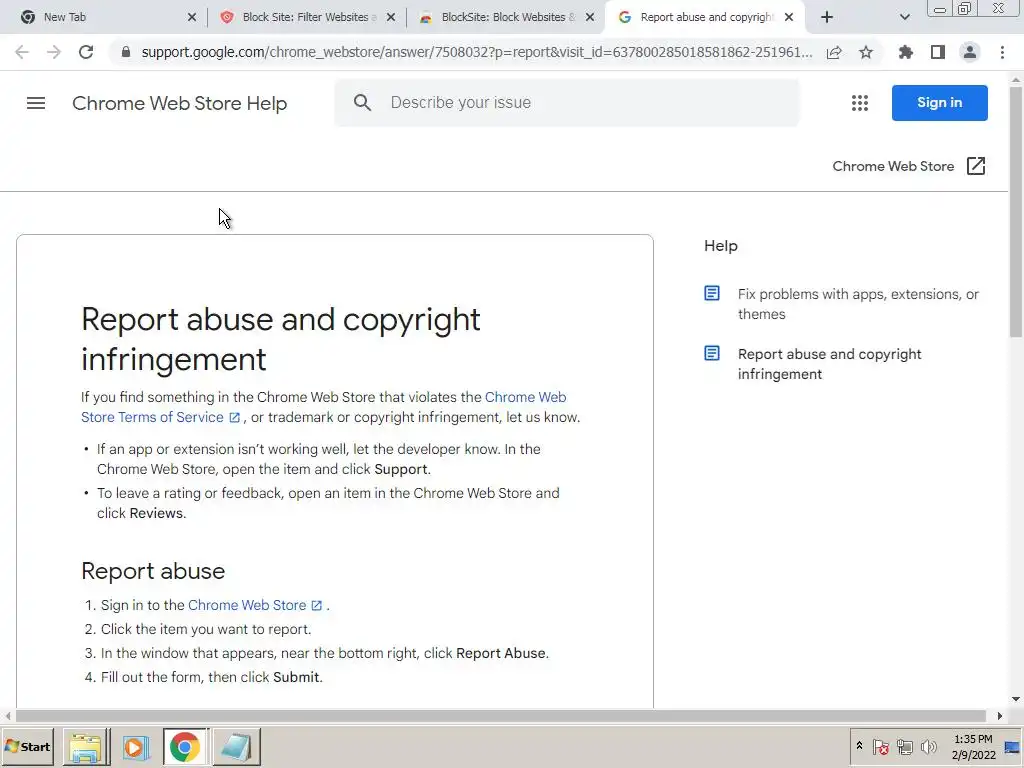Click the volume speaker tray icon
This screenshot has height=768, width=1024.
coord(928,746)
